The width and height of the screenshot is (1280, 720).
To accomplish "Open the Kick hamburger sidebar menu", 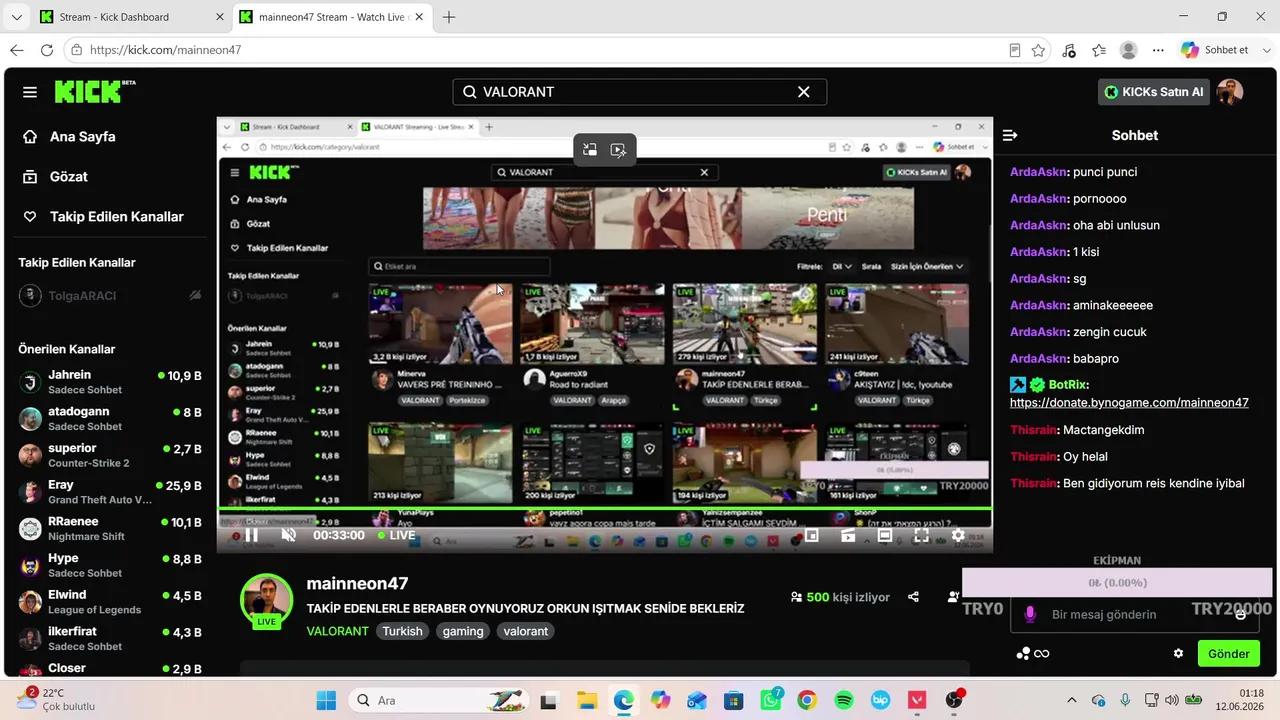I will 30,92.
